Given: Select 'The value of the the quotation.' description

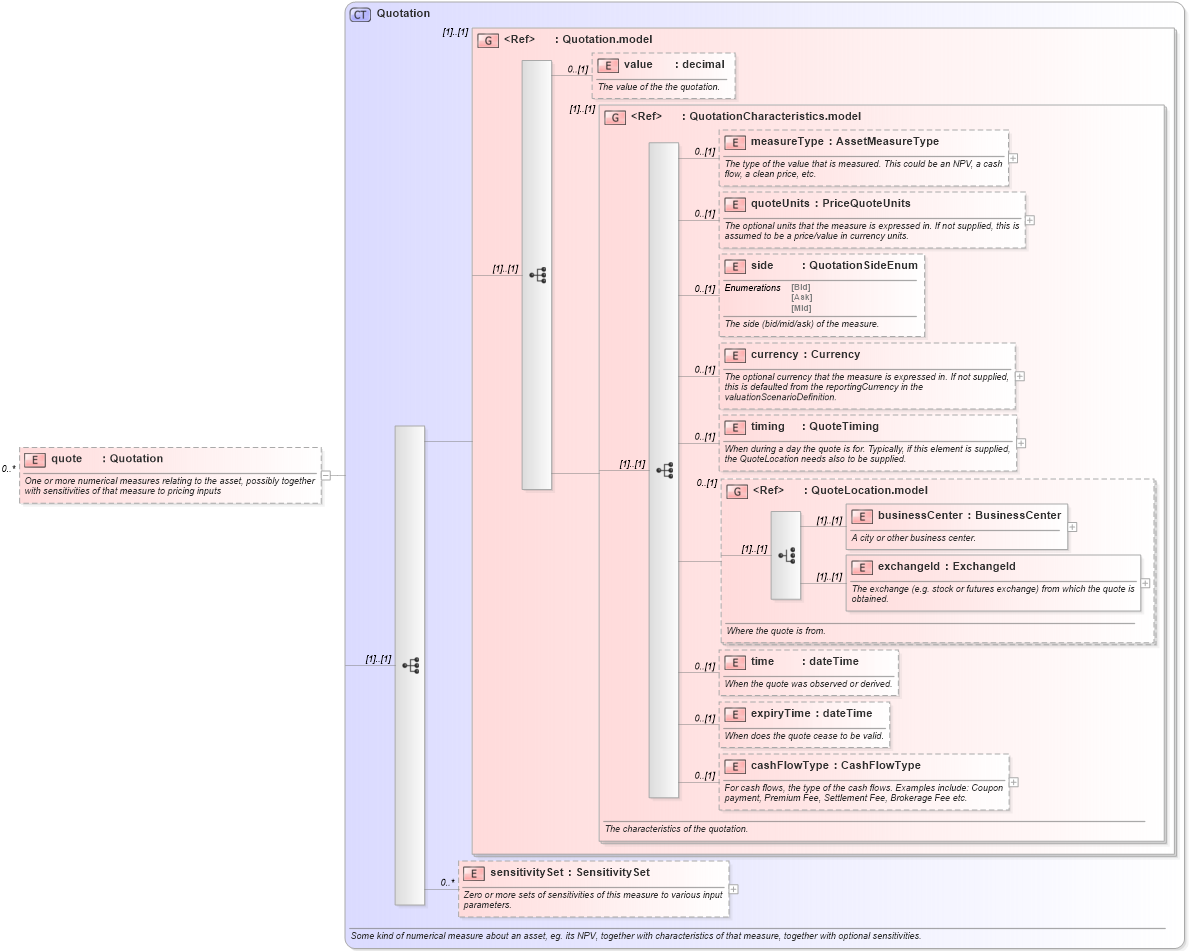Looking at the screenshot, I should 659,87.
